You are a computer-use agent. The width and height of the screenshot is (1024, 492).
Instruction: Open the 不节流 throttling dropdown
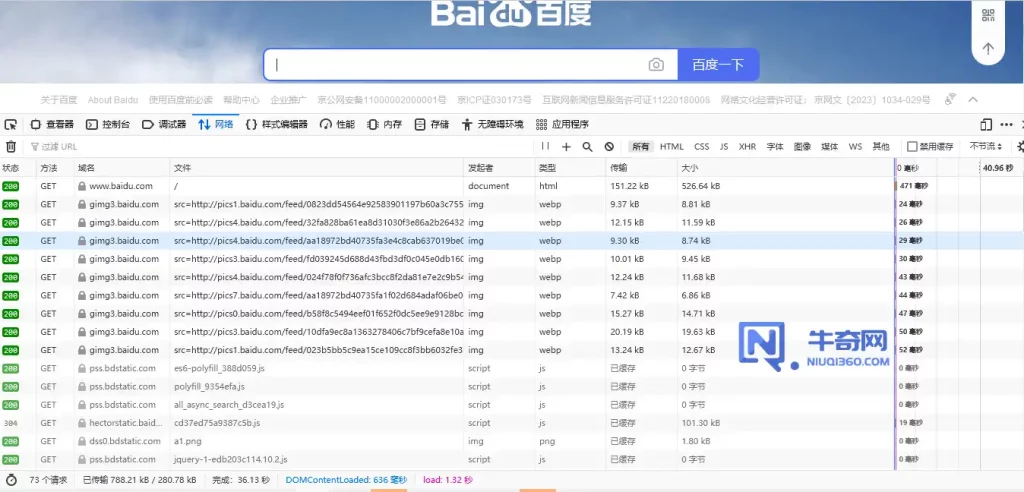coord(986,147)
